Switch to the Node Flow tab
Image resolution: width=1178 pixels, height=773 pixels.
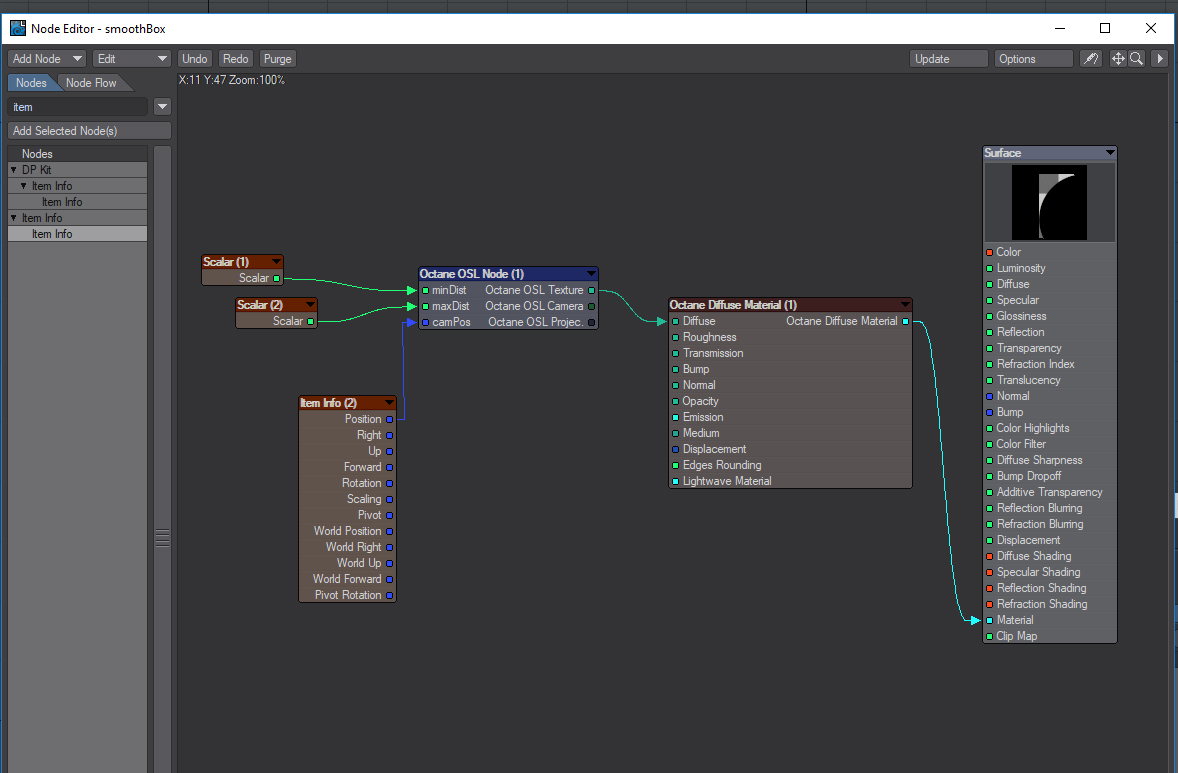pos(91,83)
